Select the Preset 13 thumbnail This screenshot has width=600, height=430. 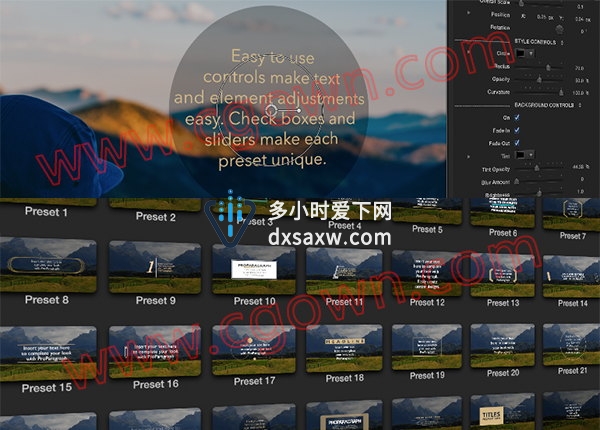(502, 275)
